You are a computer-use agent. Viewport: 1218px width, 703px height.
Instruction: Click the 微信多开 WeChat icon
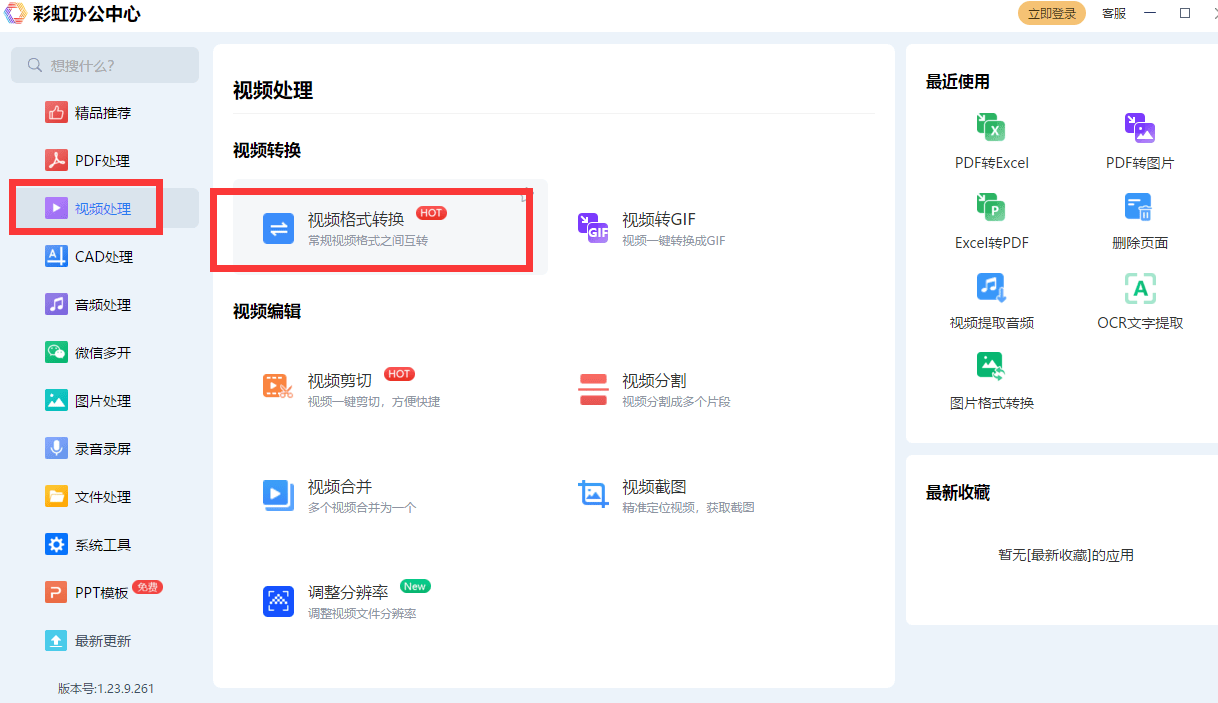coord(56,352)
